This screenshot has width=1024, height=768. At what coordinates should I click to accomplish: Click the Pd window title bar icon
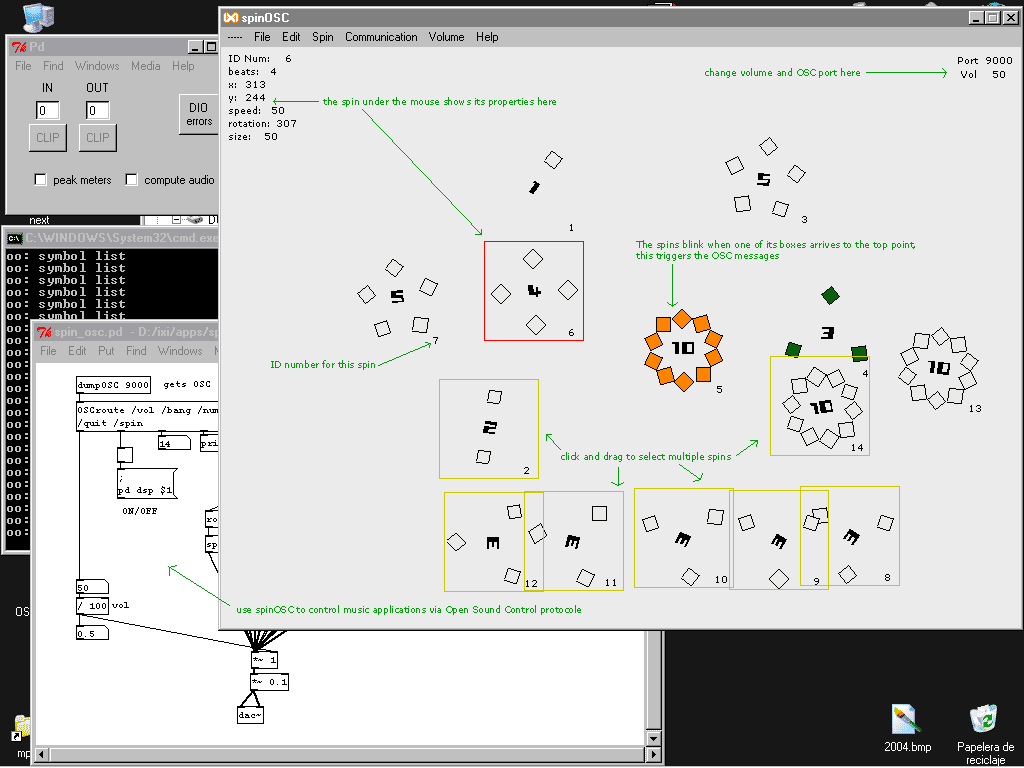[19, 47]
